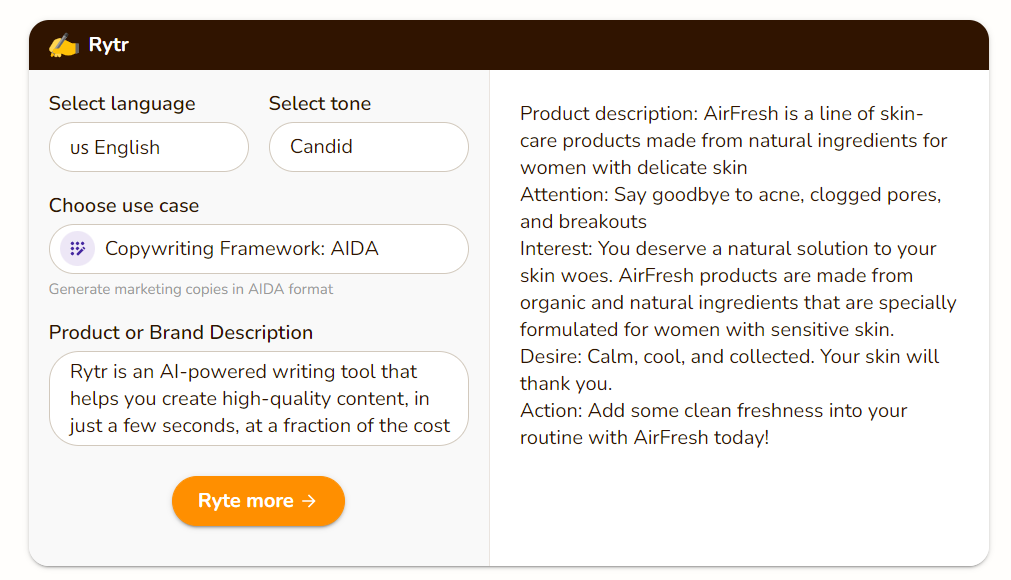Click the Interest paragraph in generated output
The image size is (1011, 580).
(738, 289)
